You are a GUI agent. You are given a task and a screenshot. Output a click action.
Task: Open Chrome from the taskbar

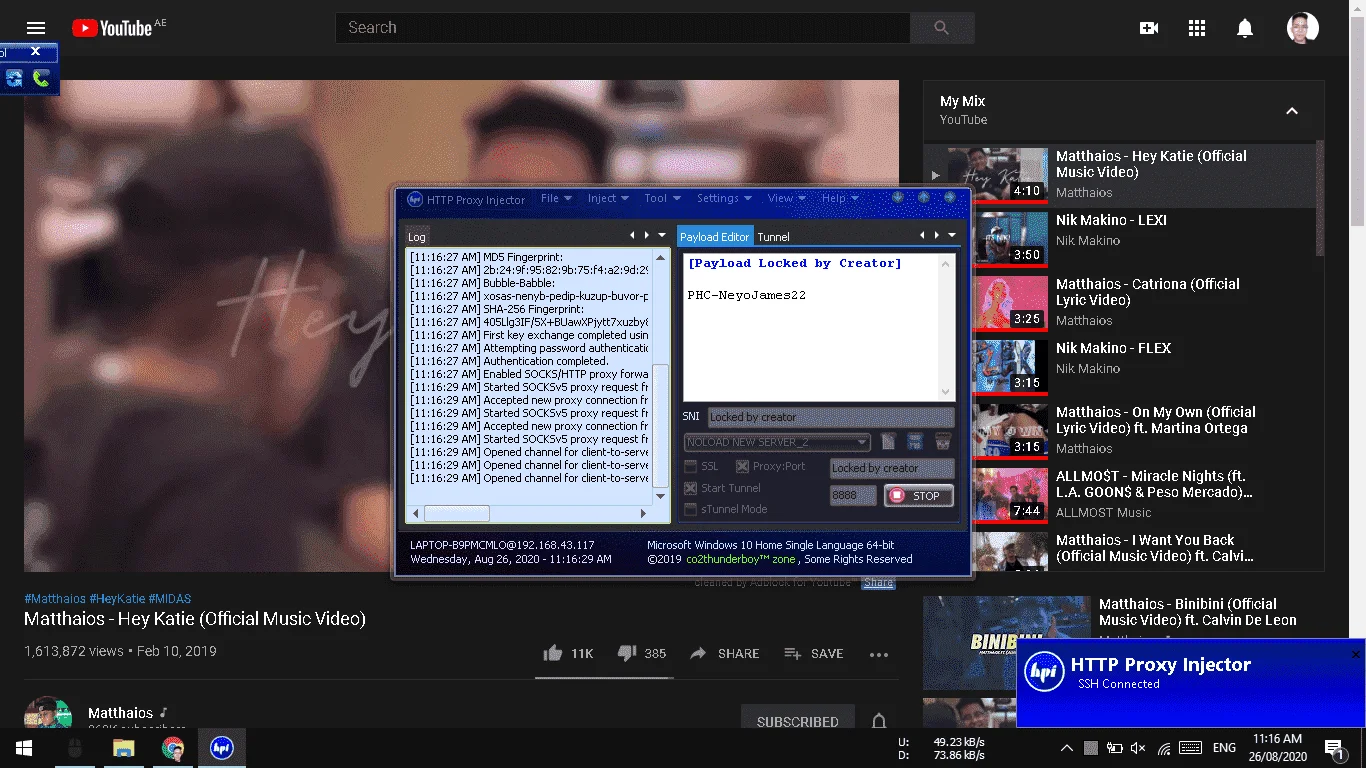[x=173, y=748]
